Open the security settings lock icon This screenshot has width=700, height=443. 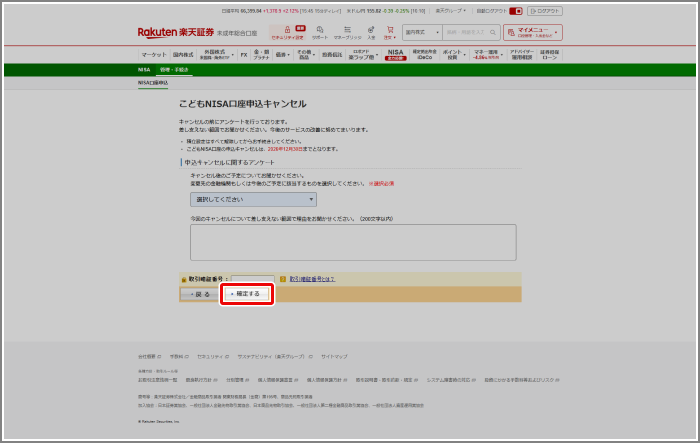tap(287, 32)
